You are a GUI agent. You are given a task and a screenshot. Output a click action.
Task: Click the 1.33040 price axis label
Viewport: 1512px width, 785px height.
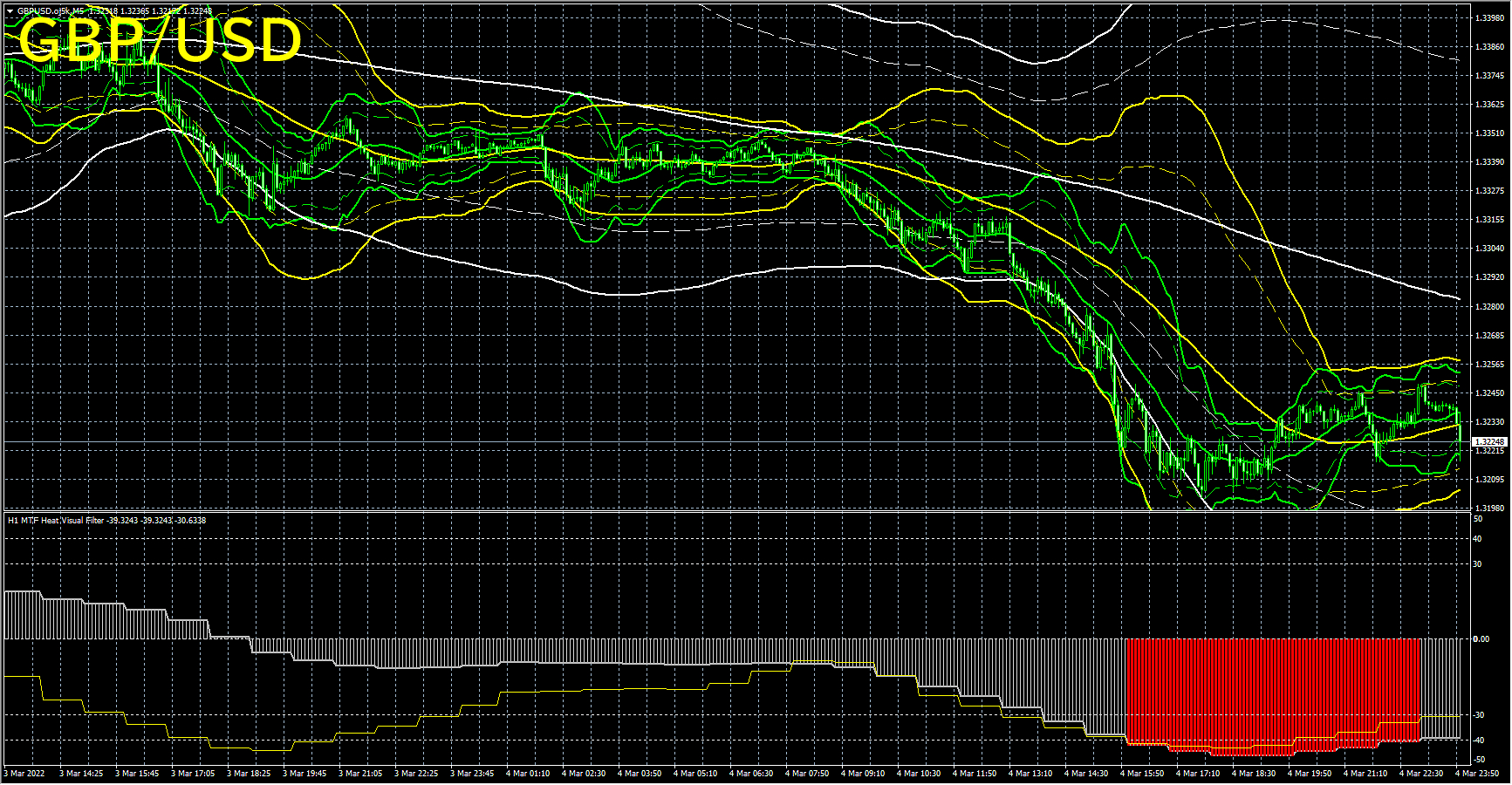(1489, 249)
